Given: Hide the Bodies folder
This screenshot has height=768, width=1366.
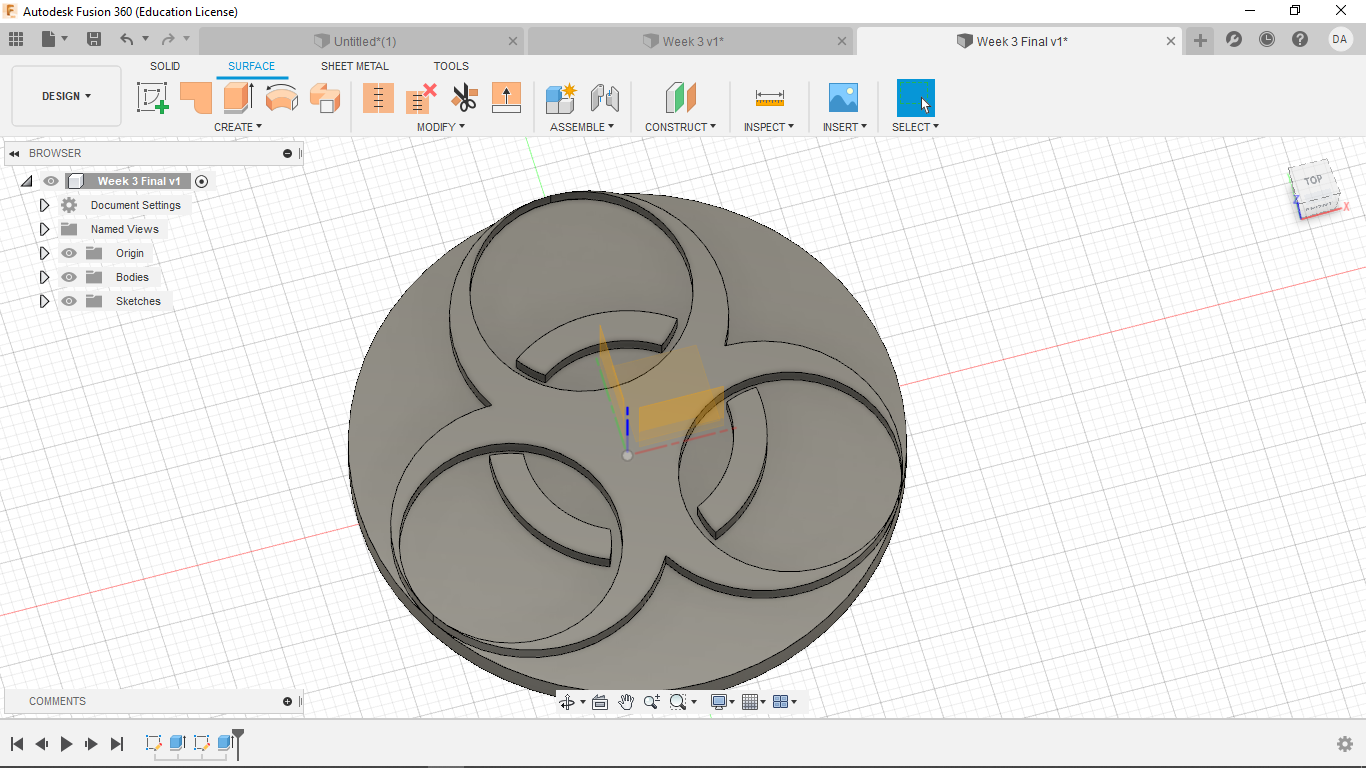Looking at the screenshot, I should (69, 277).
